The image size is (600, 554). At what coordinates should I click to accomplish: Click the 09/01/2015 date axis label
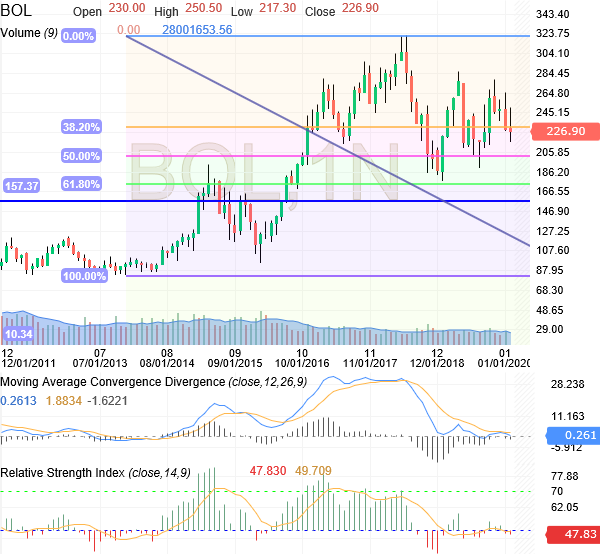tap(235, 363)
